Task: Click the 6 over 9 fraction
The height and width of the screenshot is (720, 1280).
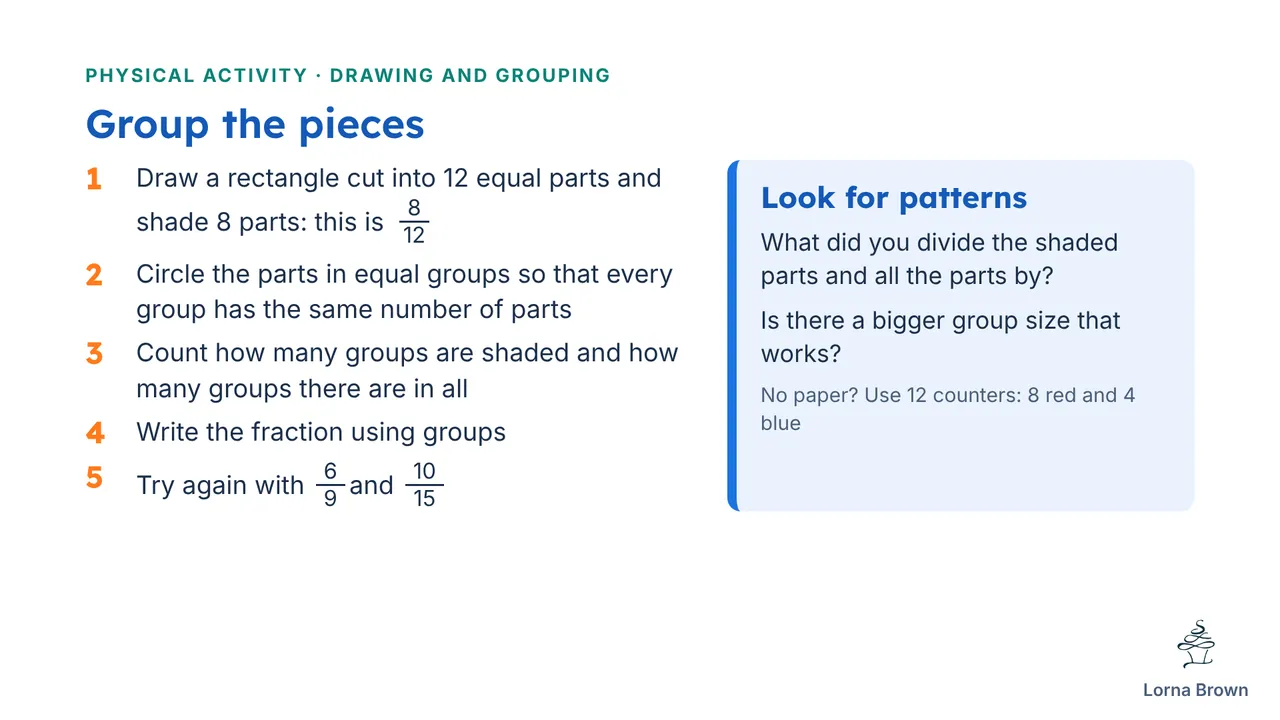Action: [x=330, y=485]
